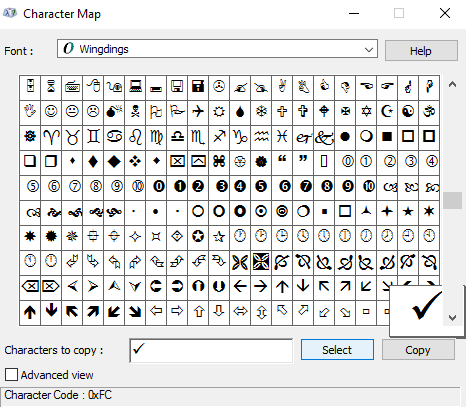Enable the Advanced view checkbox

(x=11, y=375)
